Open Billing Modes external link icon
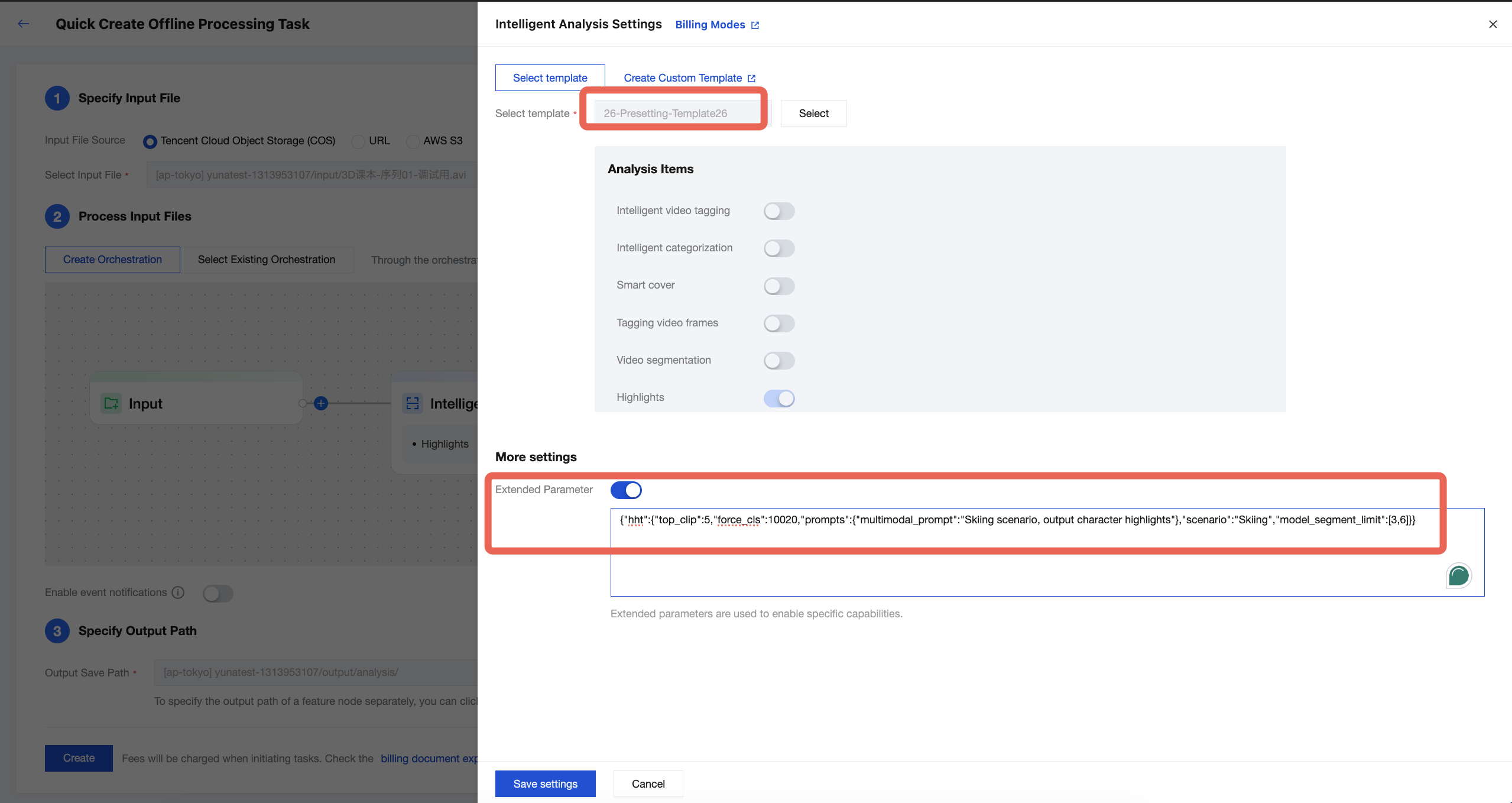 [755, 25]
